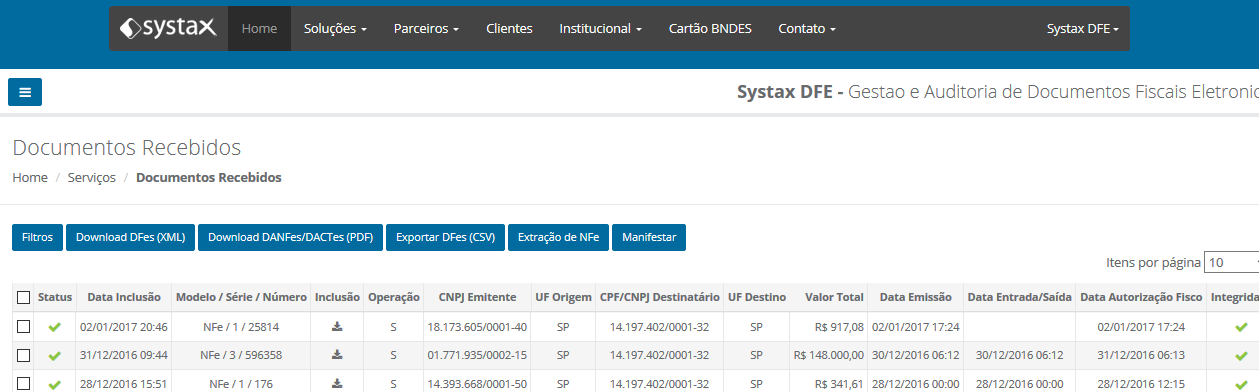Sort by CNPJ Emitente column header
The image size is (1259, 392).
click(x=477, y=297)
